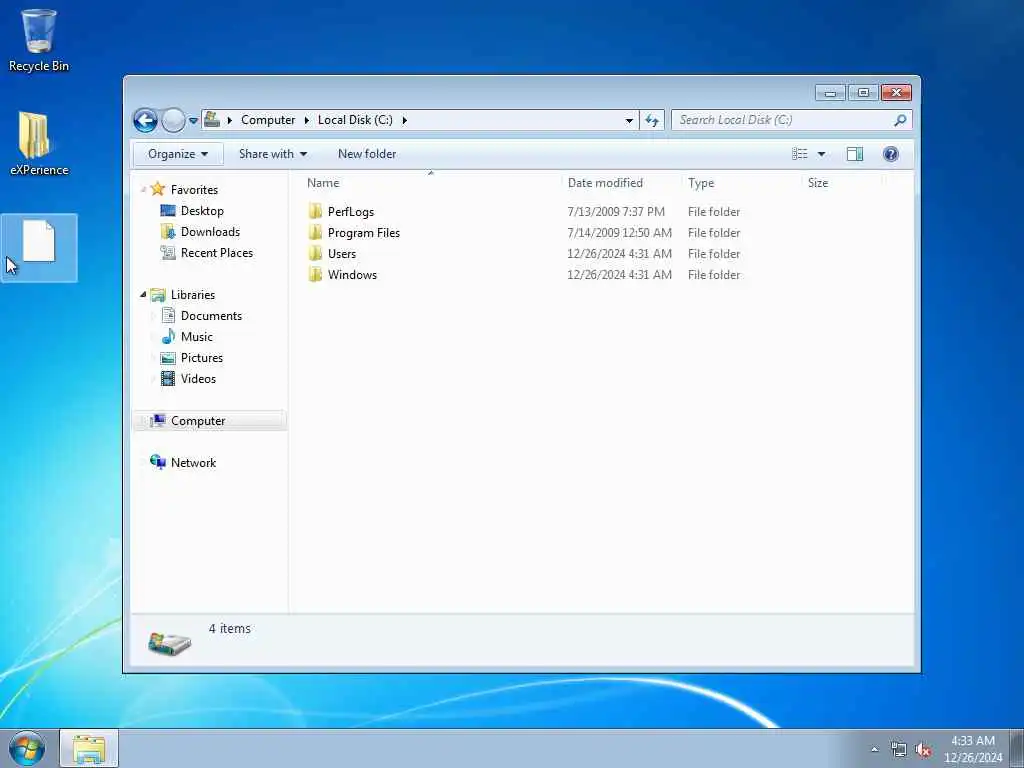Screen dimensions: 1024x768
Task: Open Help with the question mark icon
Action: pos(891,154)
